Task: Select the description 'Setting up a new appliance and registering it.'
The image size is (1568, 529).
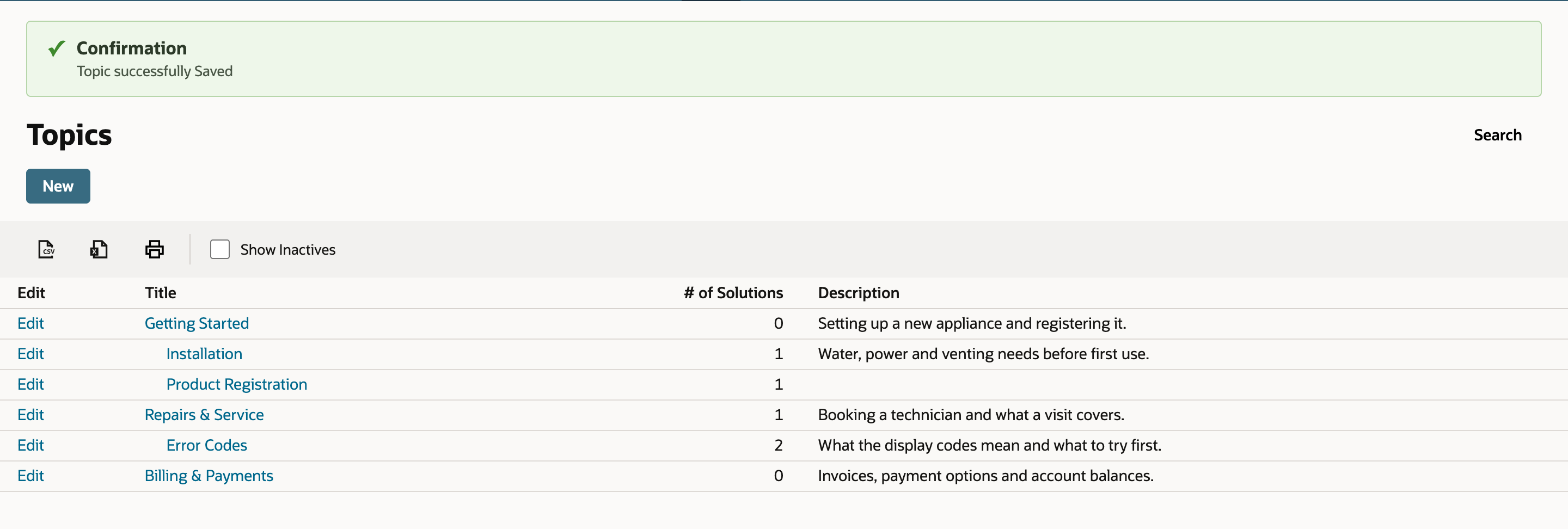Action: (972, 323)
